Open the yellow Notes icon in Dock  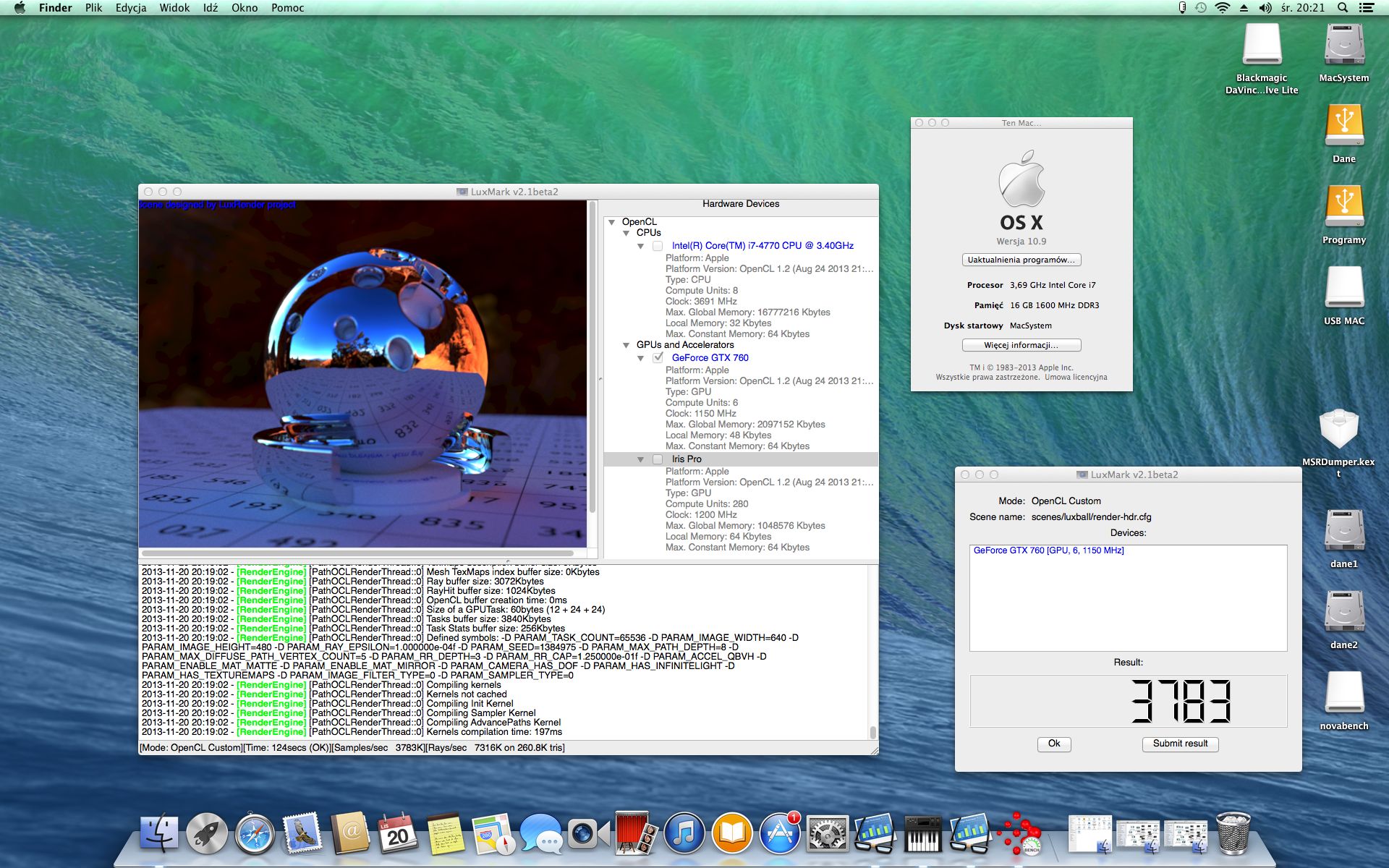(446, 833)
